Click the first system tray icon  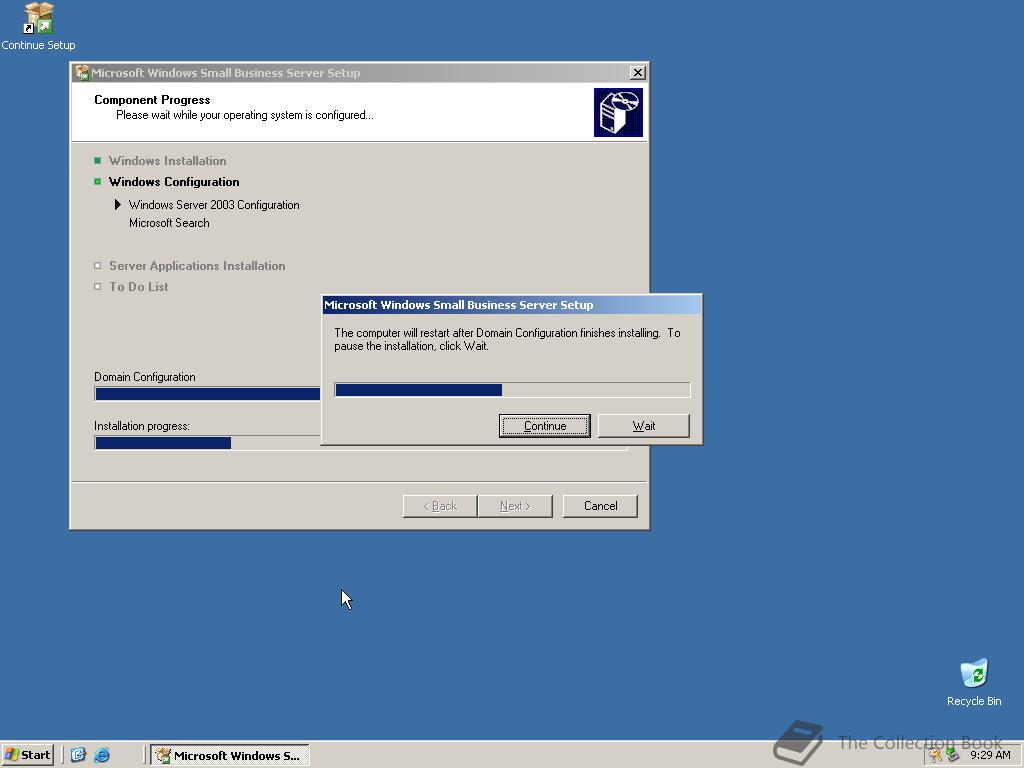[x=936, y=755]
